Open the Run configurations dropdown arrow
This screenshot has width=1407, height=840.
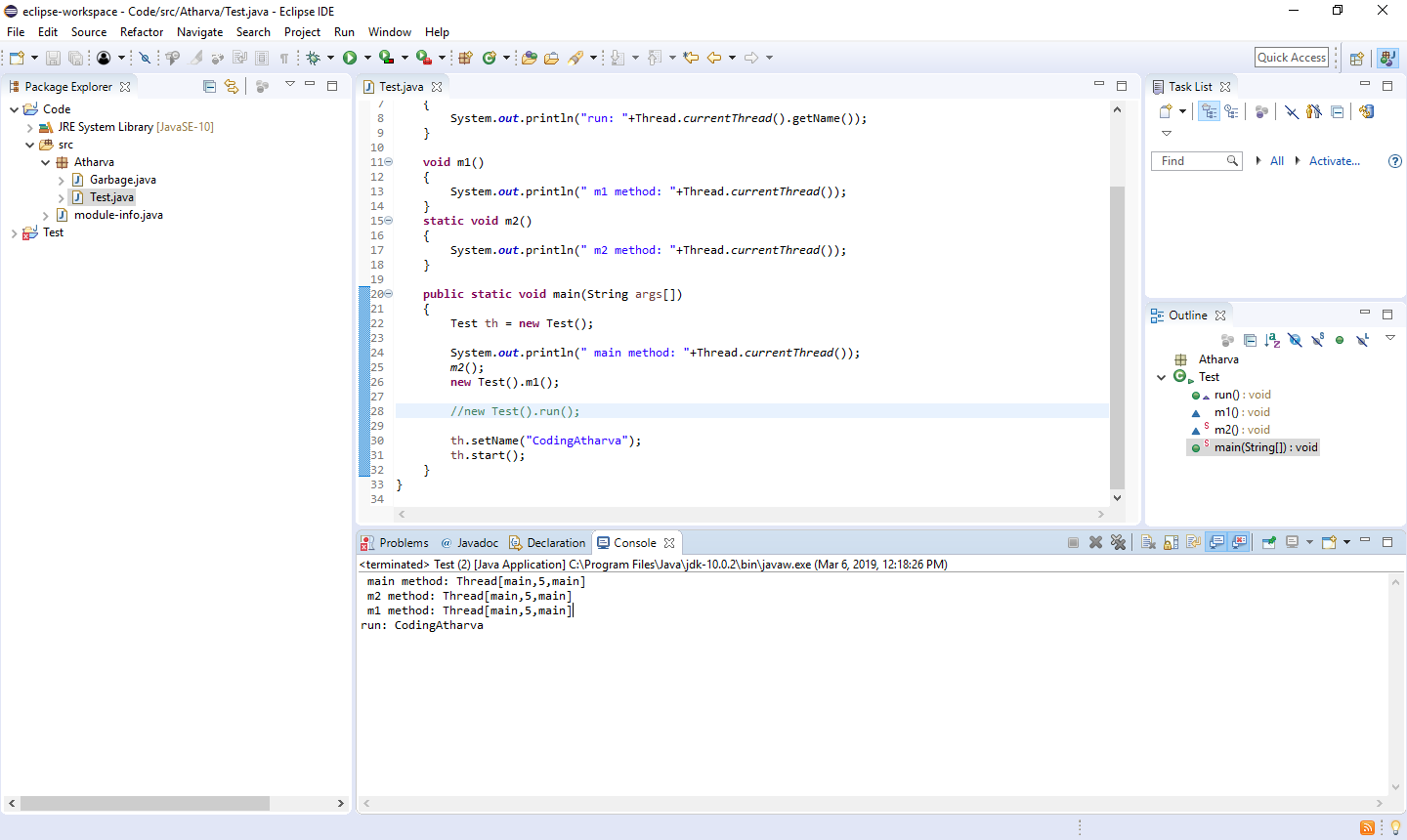coord(368,57)
